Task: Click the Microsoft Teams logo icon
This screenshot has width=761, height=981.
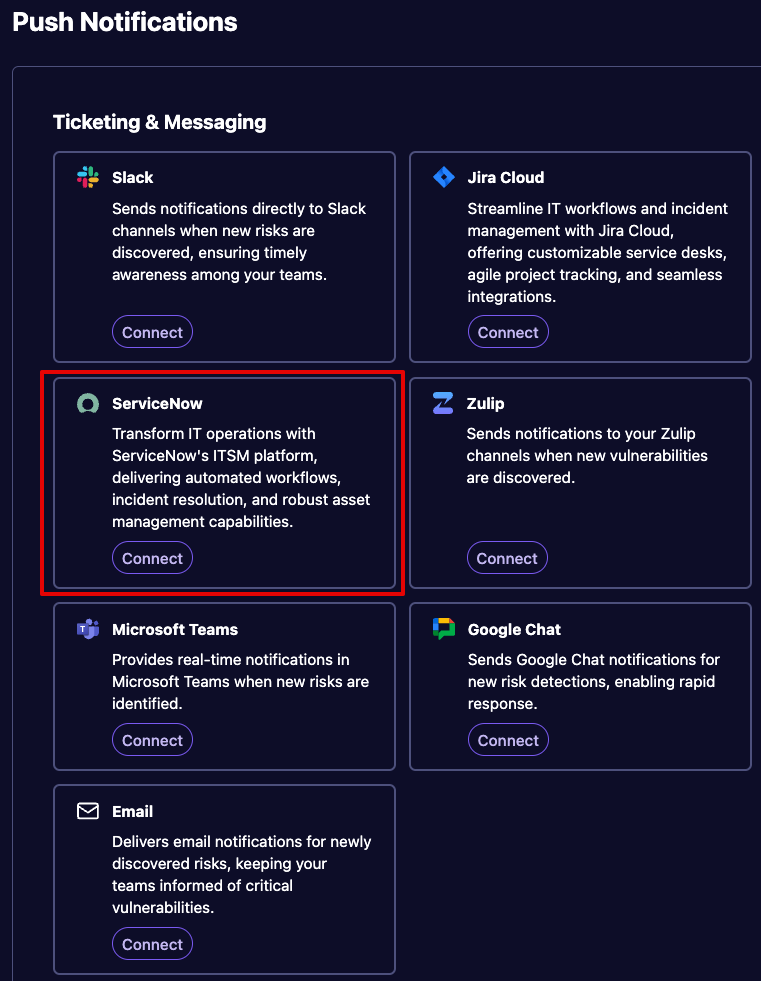Action: (88, 629)
